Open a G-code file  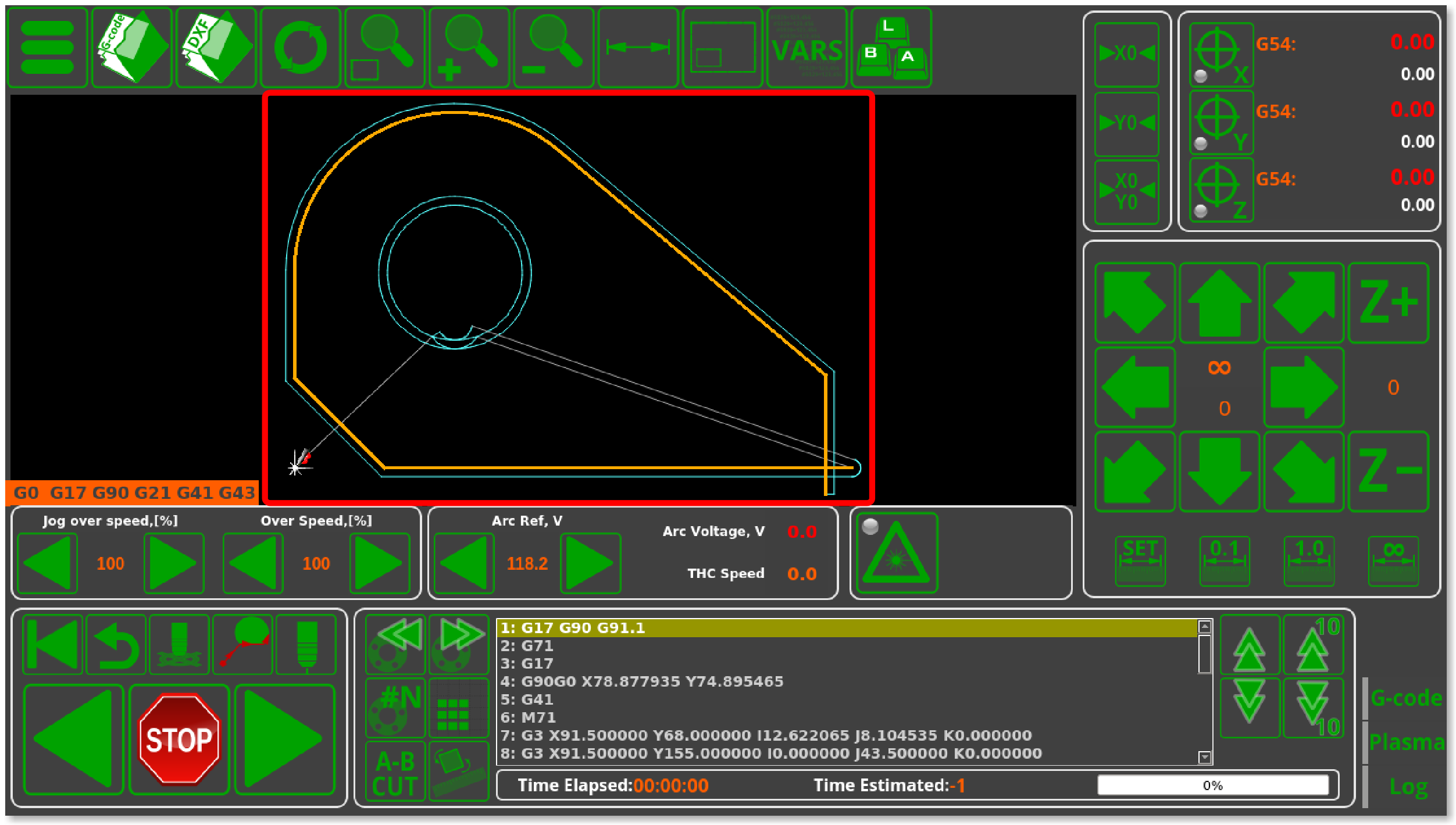point(131,48)
